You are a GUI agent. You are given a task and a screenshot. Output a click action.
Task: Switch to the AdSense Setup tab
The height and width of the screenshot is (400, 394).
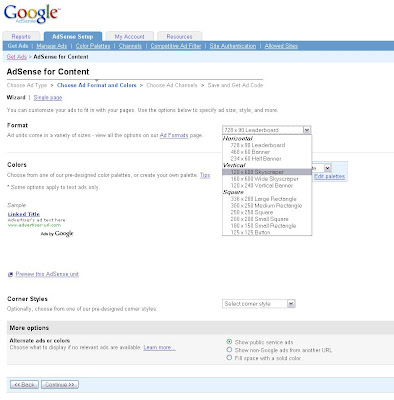click(x=73, y=36)
